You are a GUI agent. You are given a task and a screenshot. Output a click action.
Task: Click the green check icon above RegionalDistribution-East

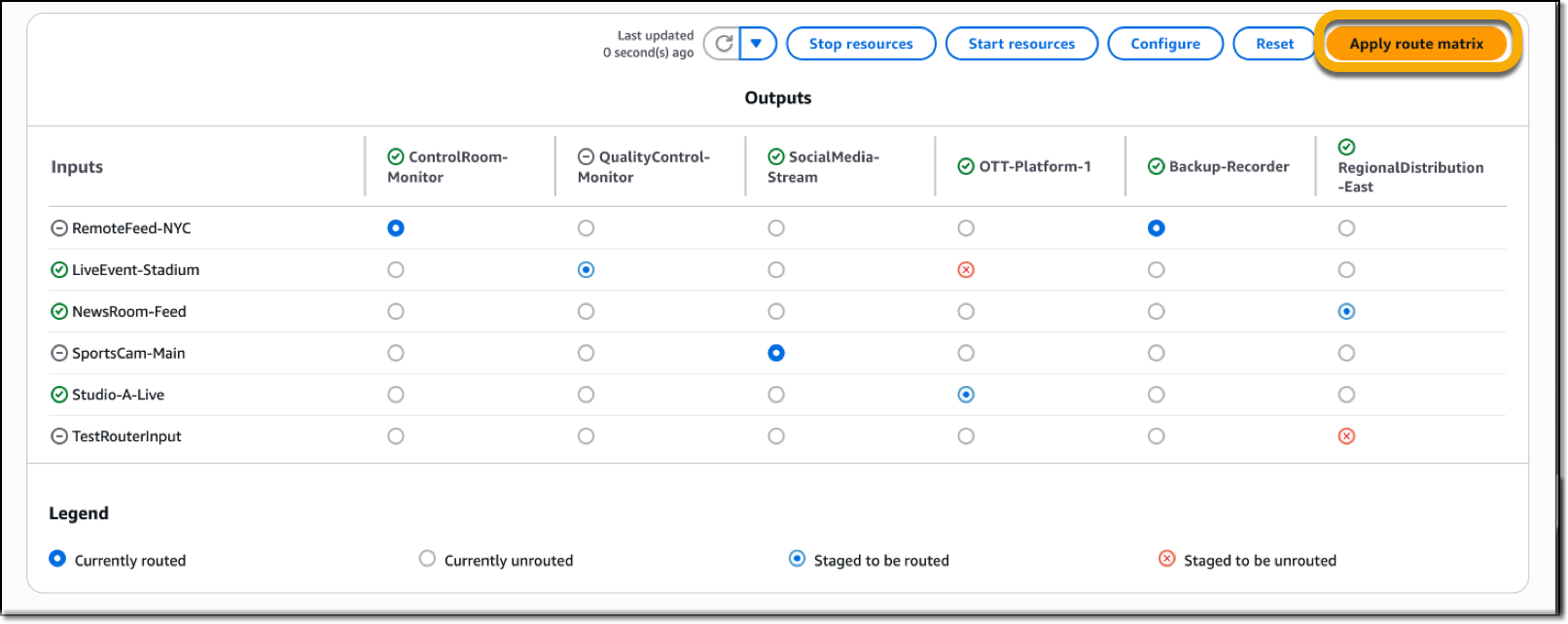point(1346,147)
